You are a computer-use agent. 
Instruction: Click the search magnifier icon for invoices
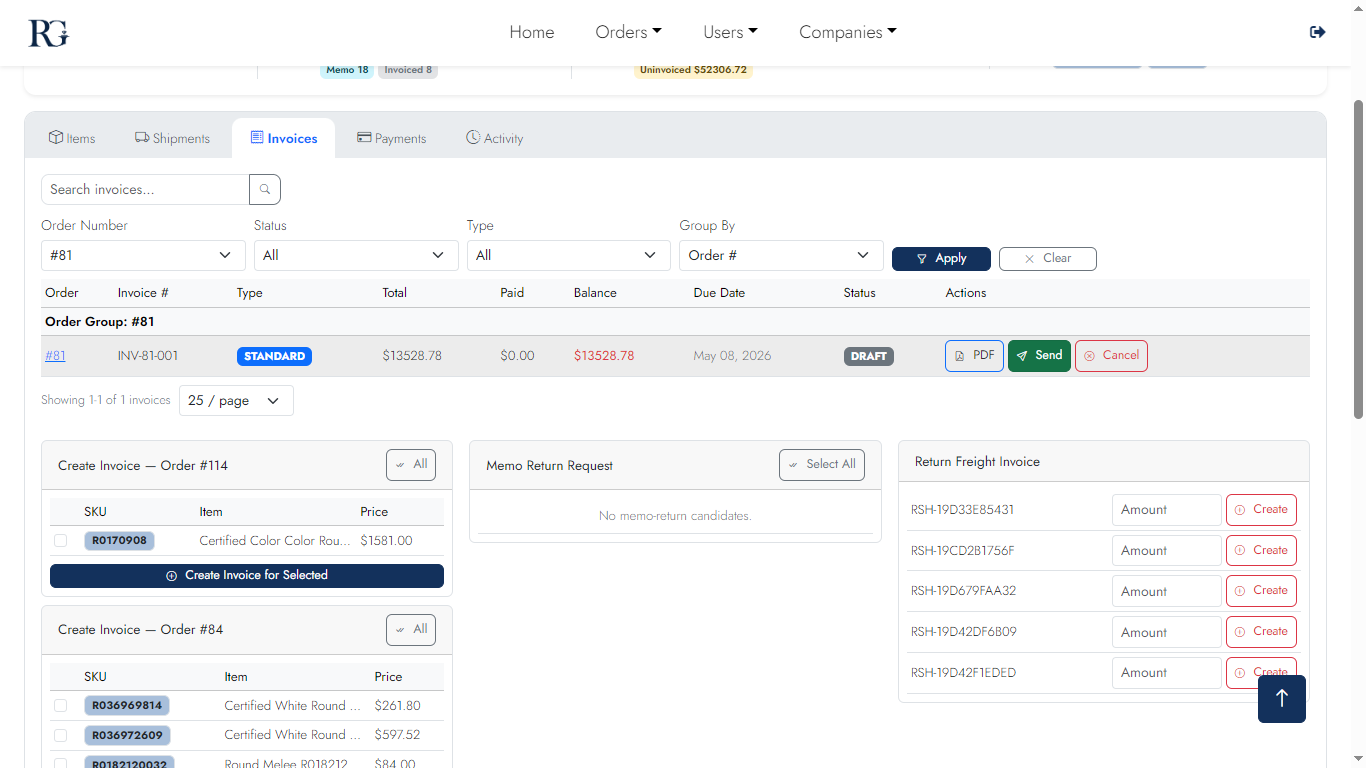pyautogui.click(x=263, y=189)
